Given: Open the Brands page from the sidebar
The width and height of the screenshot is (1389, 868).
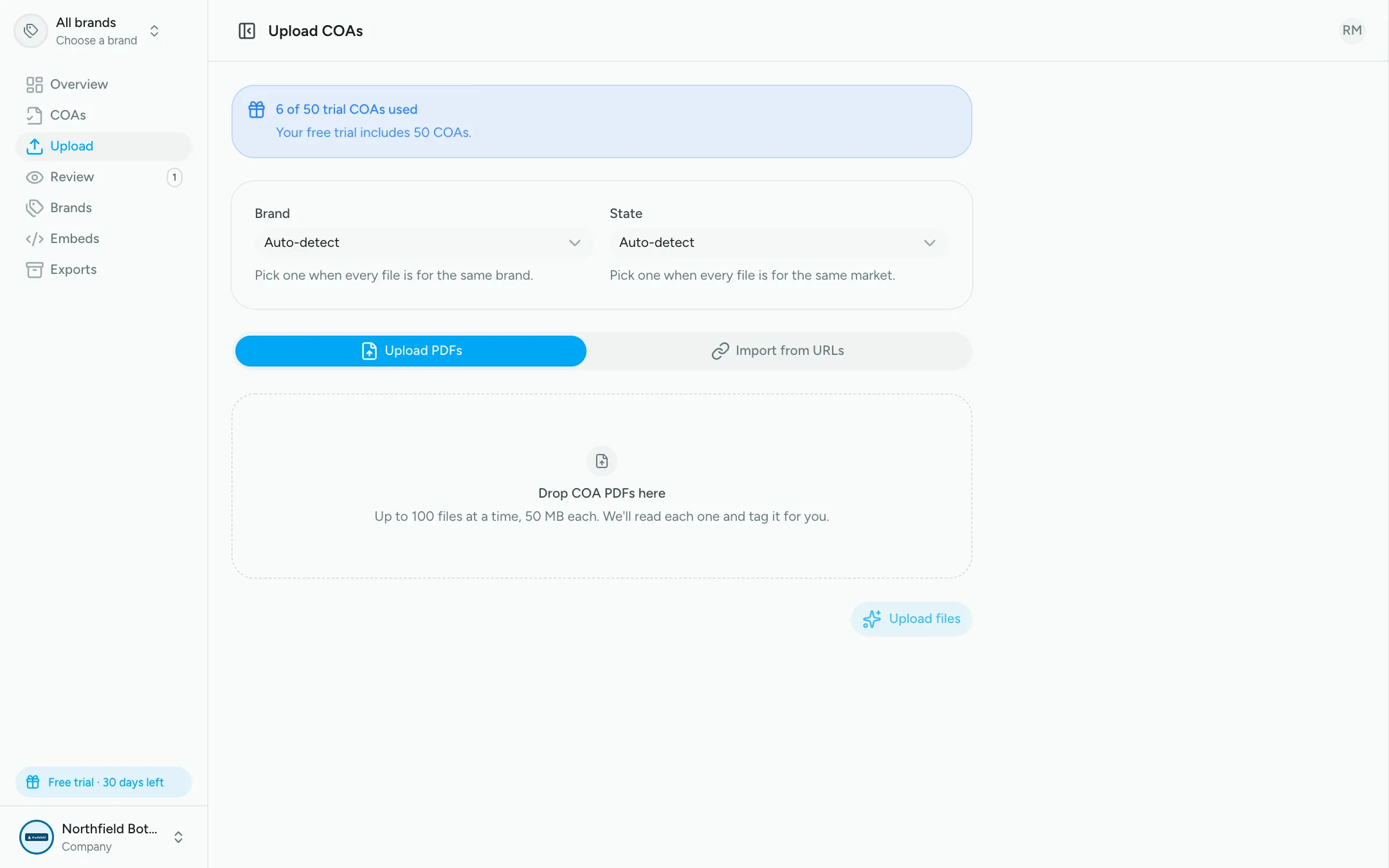Looking at the screenshot, I should pyautogui.click(x=104, y=208).
